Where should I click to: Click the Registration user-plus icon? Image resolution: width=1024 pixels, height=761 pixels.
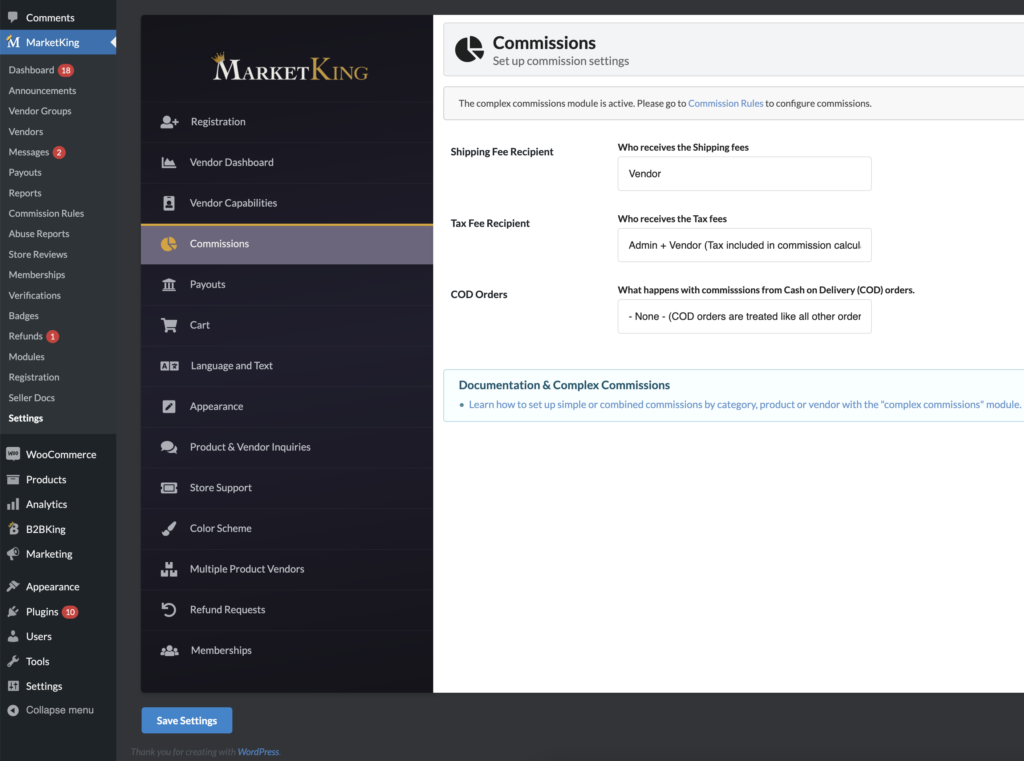(169, 121)
